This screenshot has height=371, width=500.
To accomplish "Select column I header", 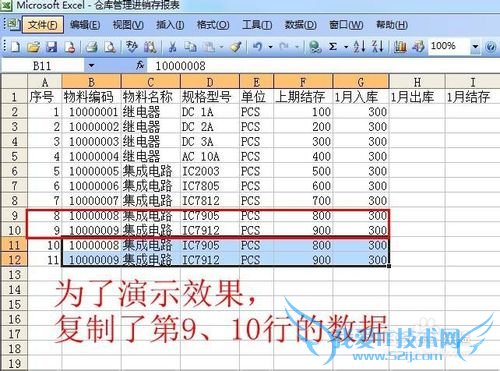I will (473, 82).
